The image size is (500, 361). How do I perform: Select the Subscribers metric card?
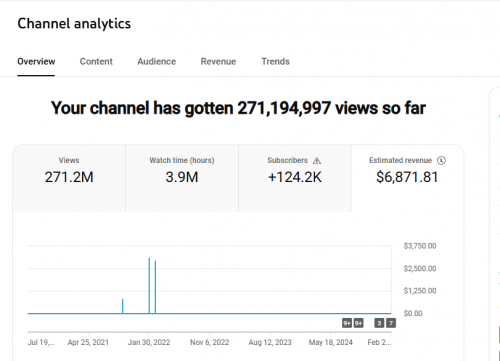[295, 178]
